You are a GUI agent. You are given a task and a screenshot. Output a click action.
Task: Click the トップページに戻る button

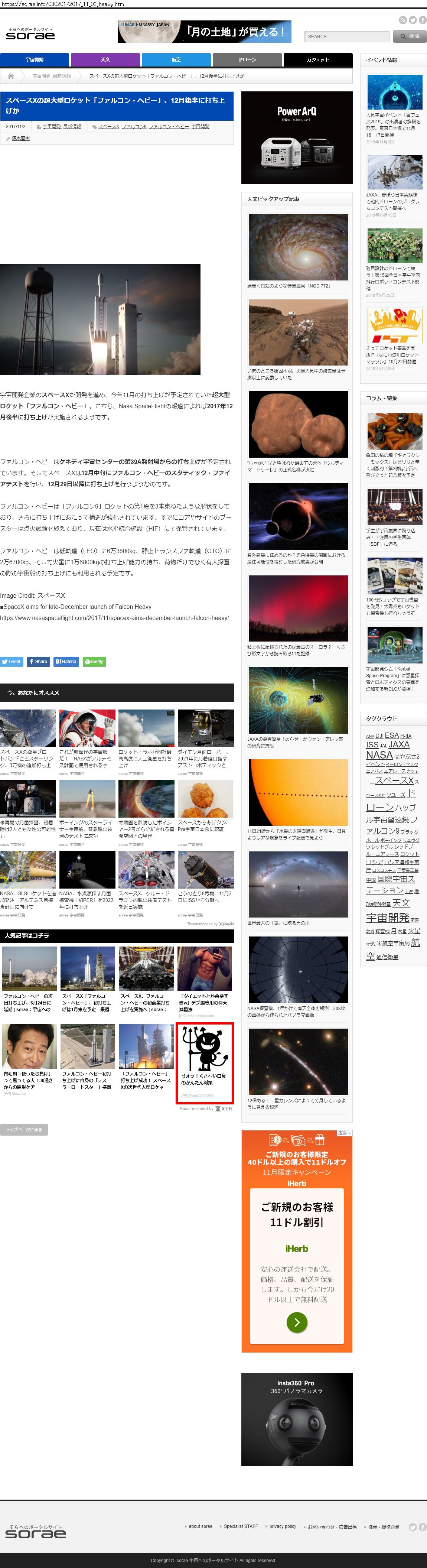tap(24, 1130)
